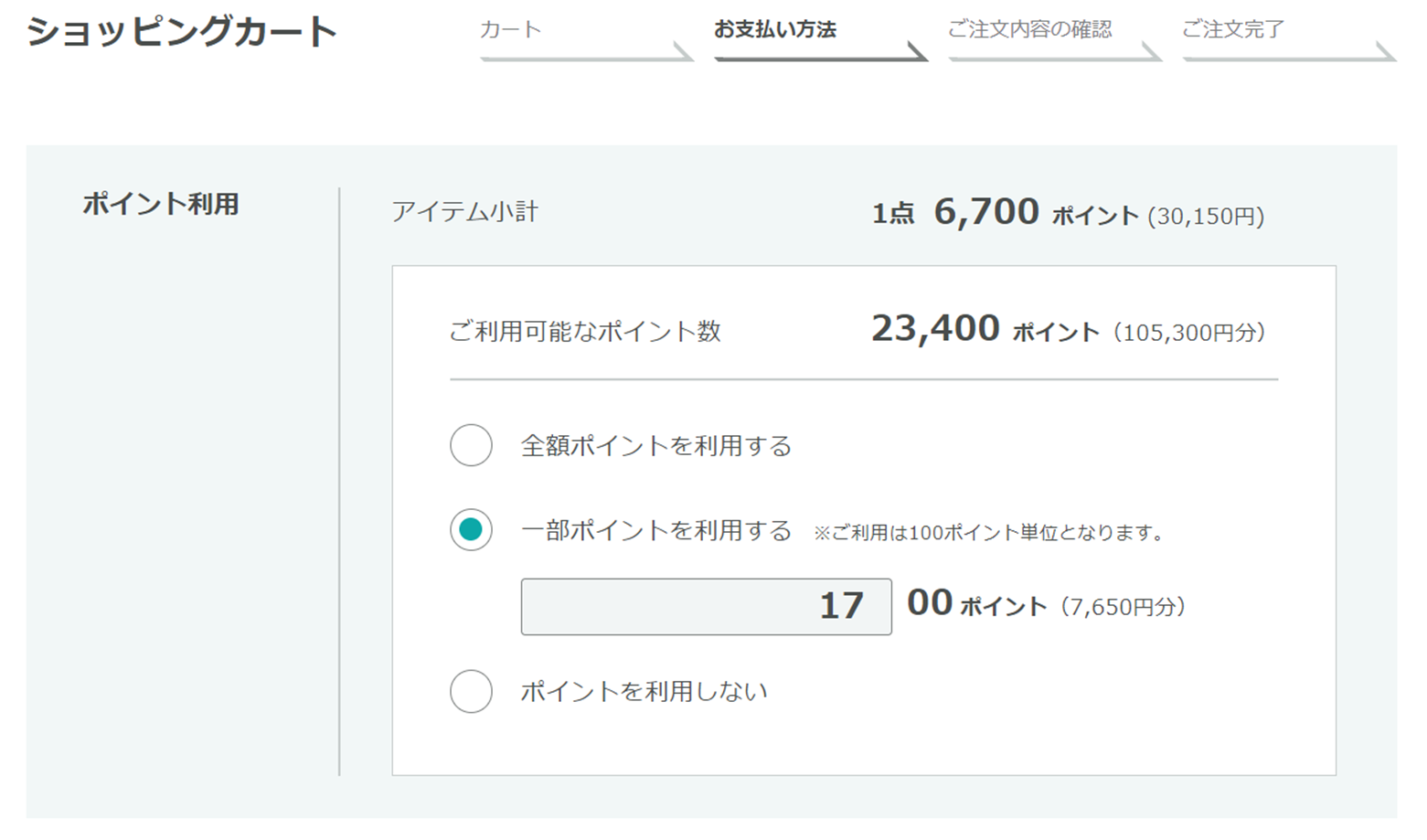Click the ご利用可能なポイント数 label
1427x840 pixels.
click(x=585, y=331)
